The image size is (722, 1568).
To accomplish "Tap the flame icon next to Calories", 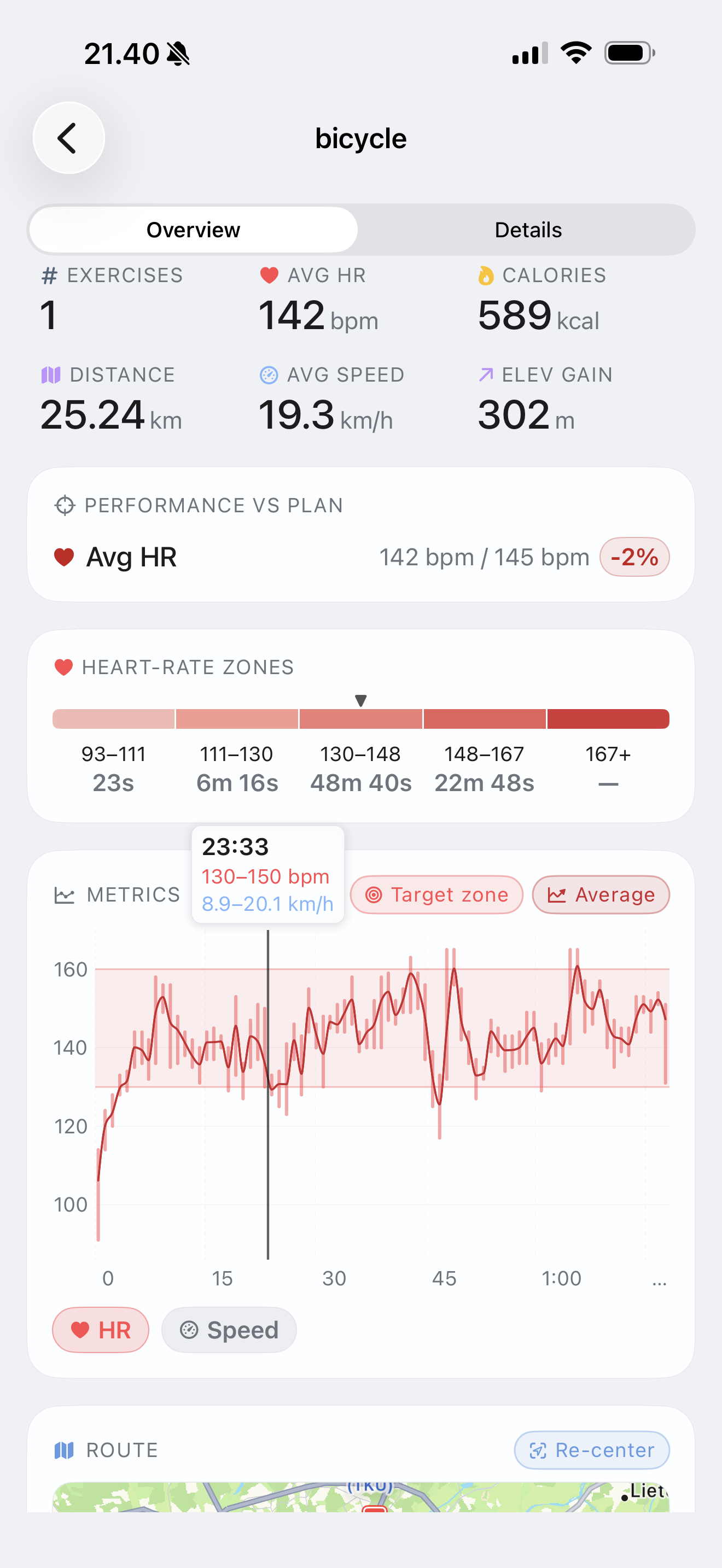I will point(485,276).
